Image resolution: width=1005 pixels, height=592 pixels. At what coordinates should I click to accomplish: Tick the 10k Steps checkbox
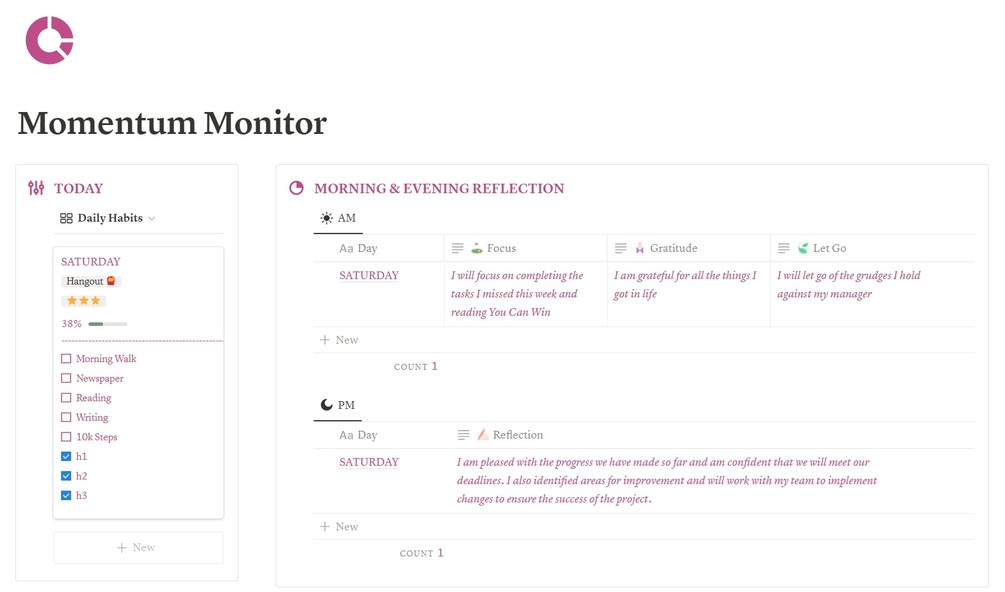66,437
